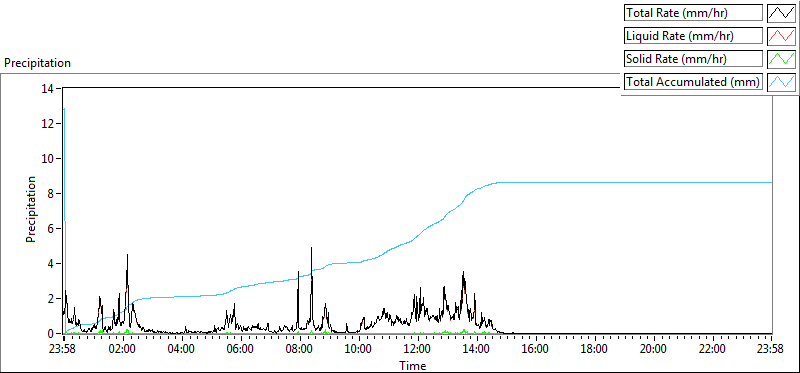Click the 10:00 time axis label
This screenshot has width=800, height=373.
[359, 350]
